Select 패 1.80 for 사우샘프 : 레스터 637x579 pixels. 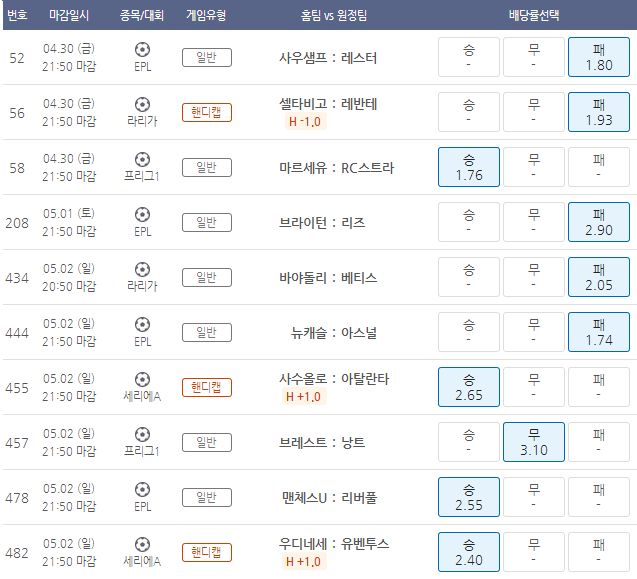pyautogui.click(x=599, y=57)
